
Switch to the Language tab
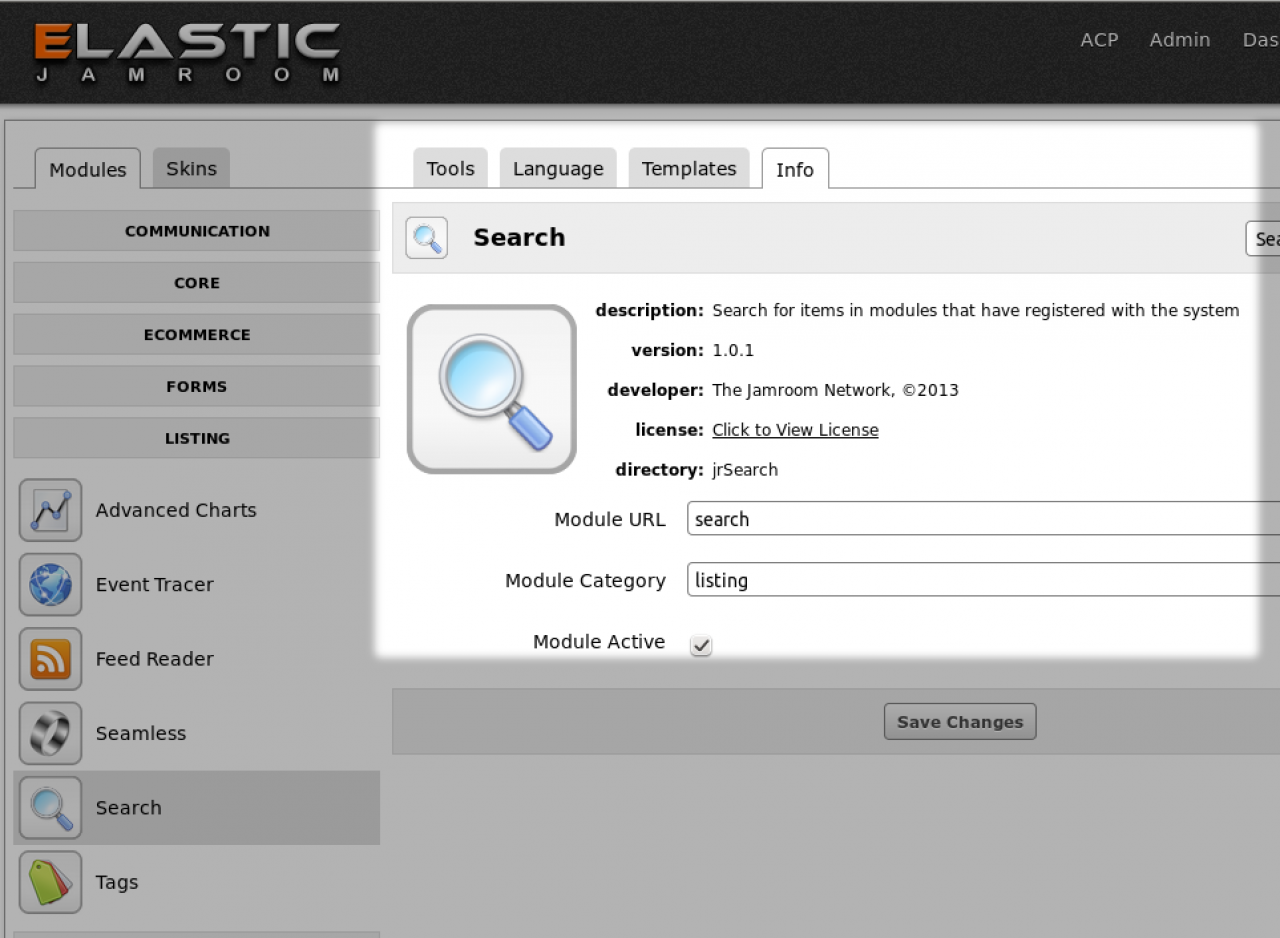558,169
